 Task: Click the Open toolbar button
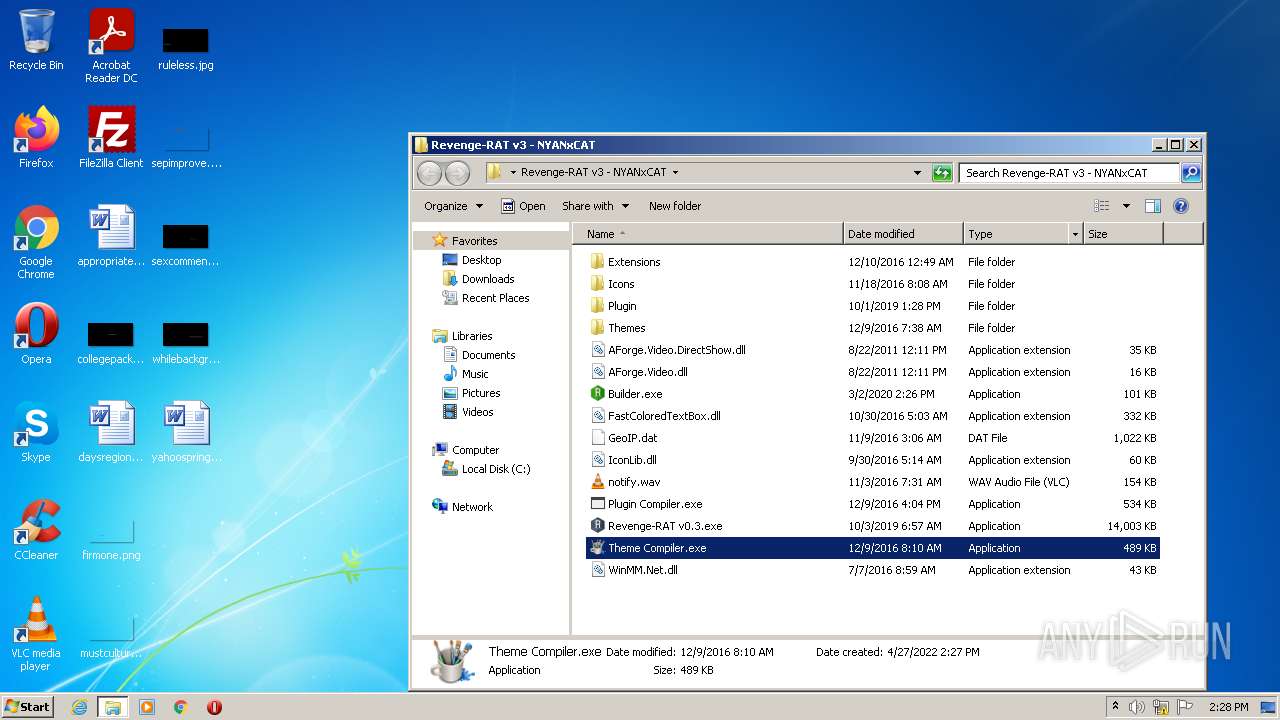click(x=523, y=206)
